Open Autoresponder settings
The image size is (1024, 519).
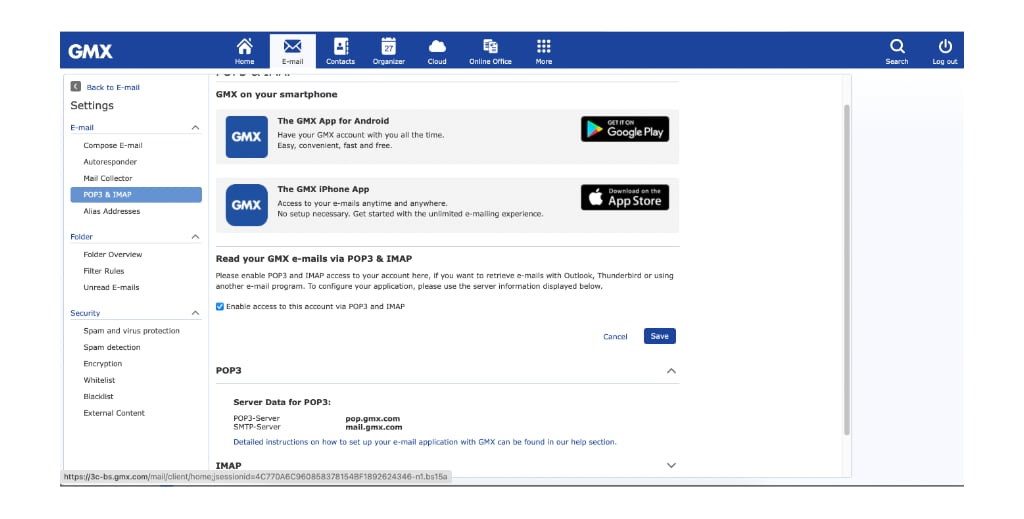pos(110,162)
